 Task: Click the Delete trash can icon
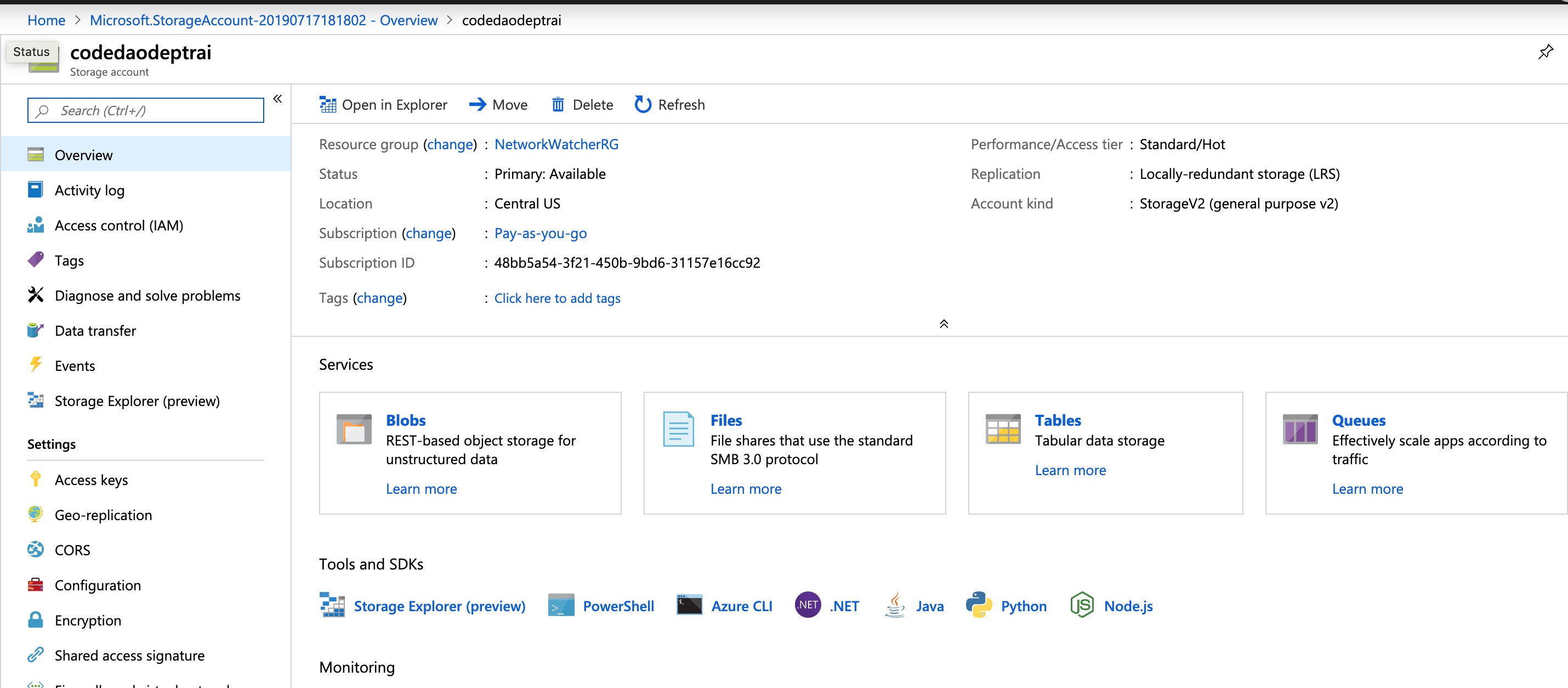[x=558, y=105]
